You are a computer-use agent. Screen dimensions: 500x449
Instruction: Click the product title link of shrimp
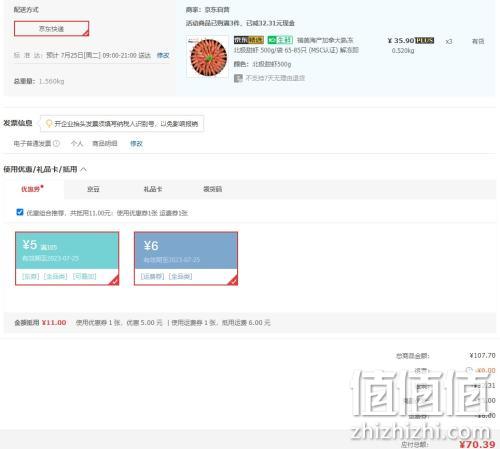click(296, 45)
